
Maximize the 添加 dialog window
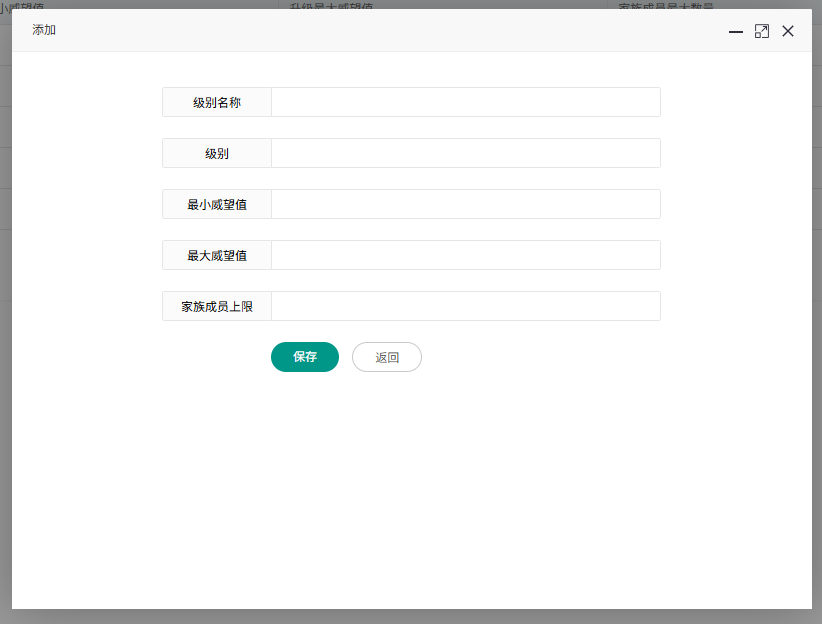(x=762, y=31)
